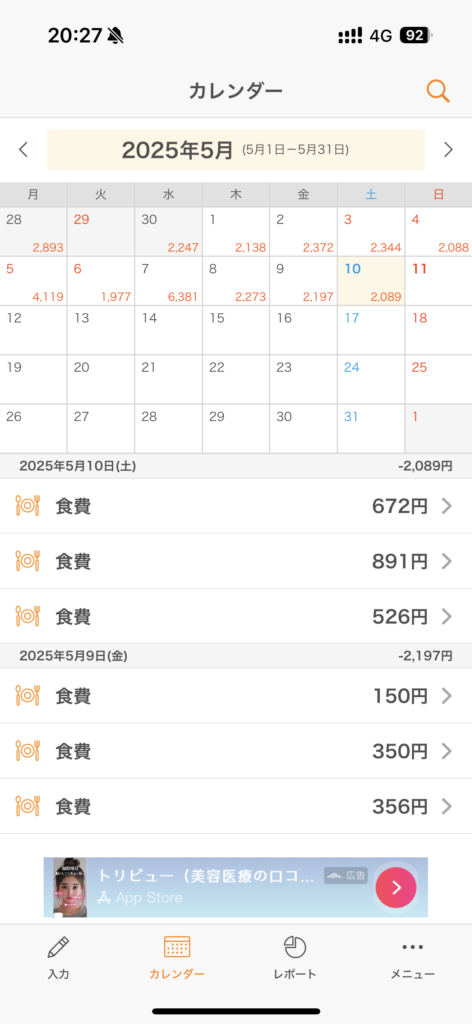Tap the カレンダー icon in bottom bar

coord(177,946)
